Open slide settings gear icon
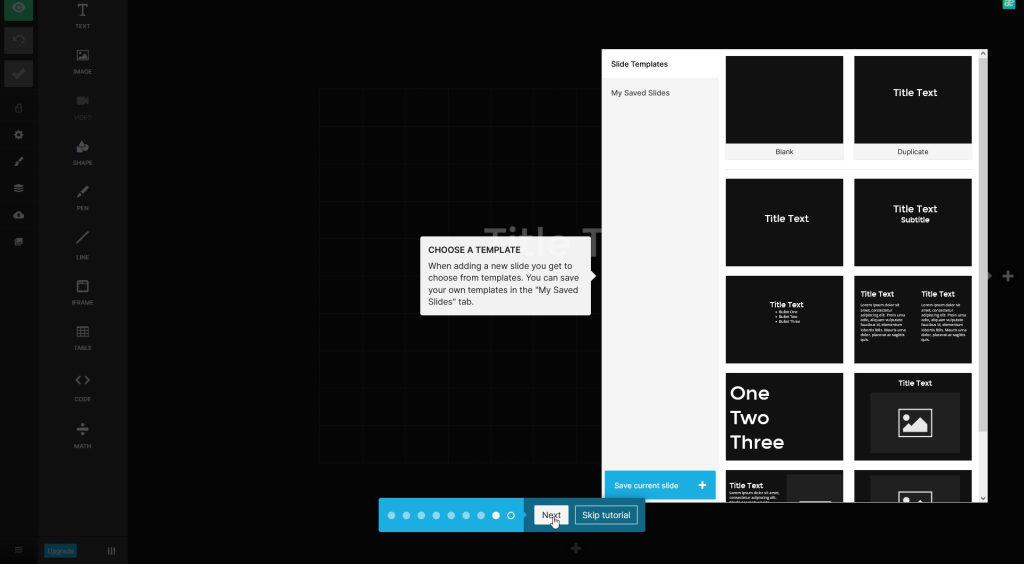The width and height of the screenshot is (1024, 564). pos(18,134)
